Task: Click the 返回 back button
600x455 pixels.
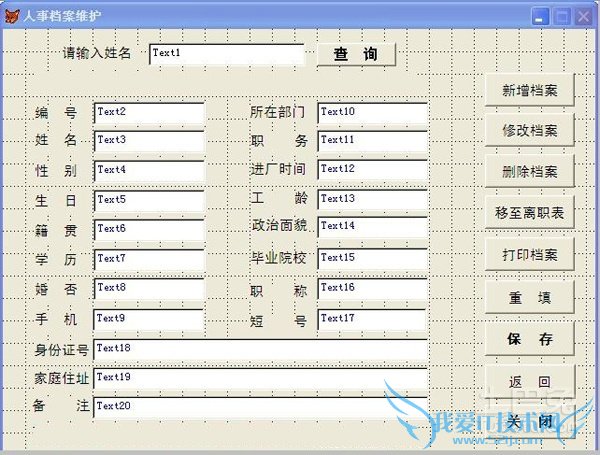Action: (530, 381)
